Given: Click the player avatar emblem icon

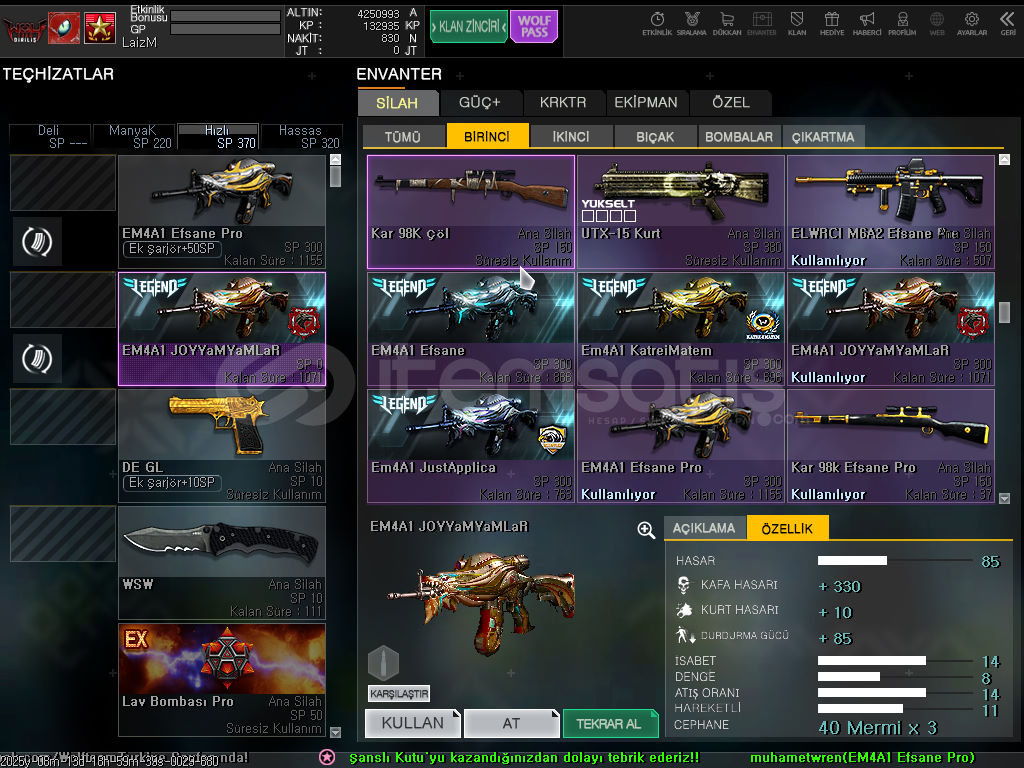Looking at the screenshot, I should click(64, 28).
